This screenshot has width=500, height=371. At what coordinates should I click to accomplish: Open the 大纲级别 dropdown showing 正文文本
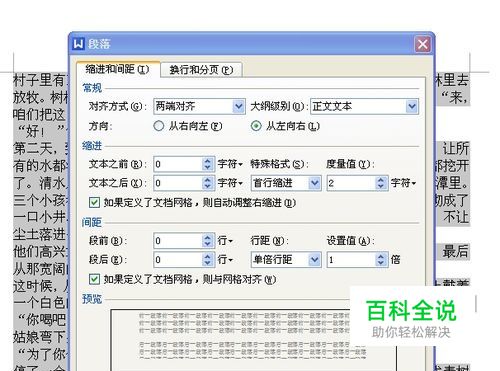coord(364,106)
